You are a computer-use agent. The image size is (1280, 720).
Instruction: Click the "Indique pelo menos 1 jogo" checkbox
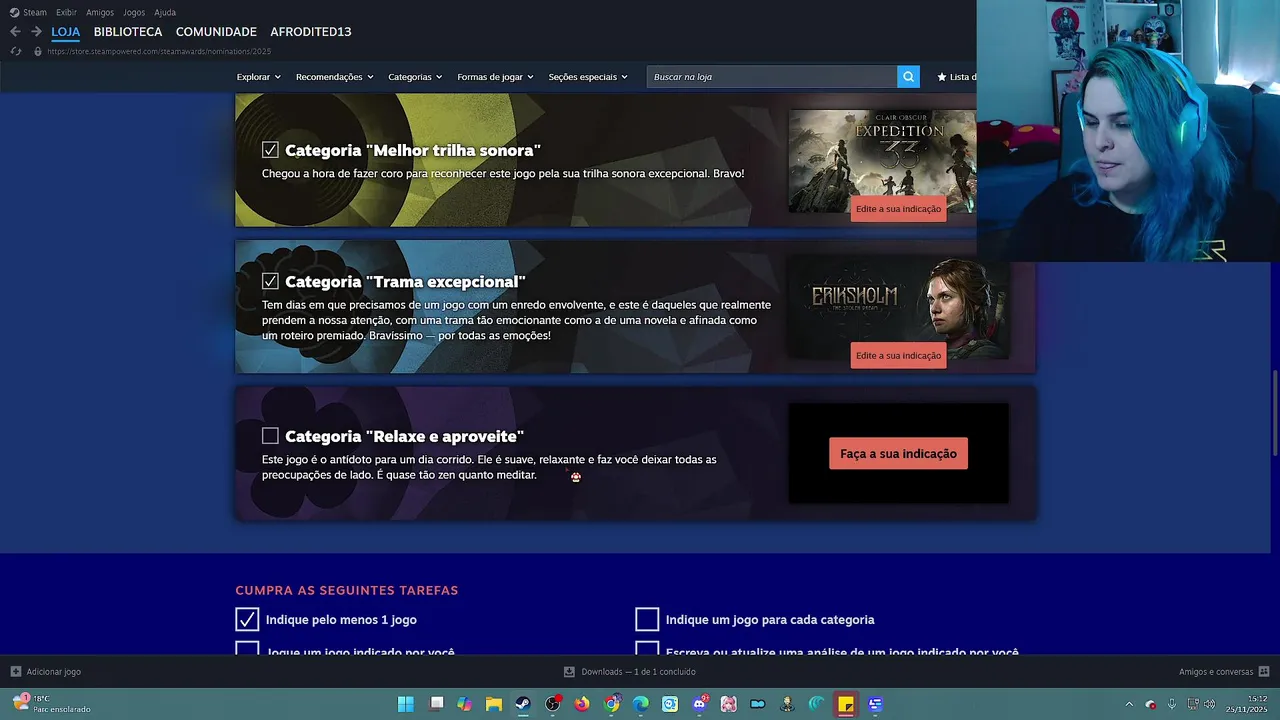click(247, 620)
